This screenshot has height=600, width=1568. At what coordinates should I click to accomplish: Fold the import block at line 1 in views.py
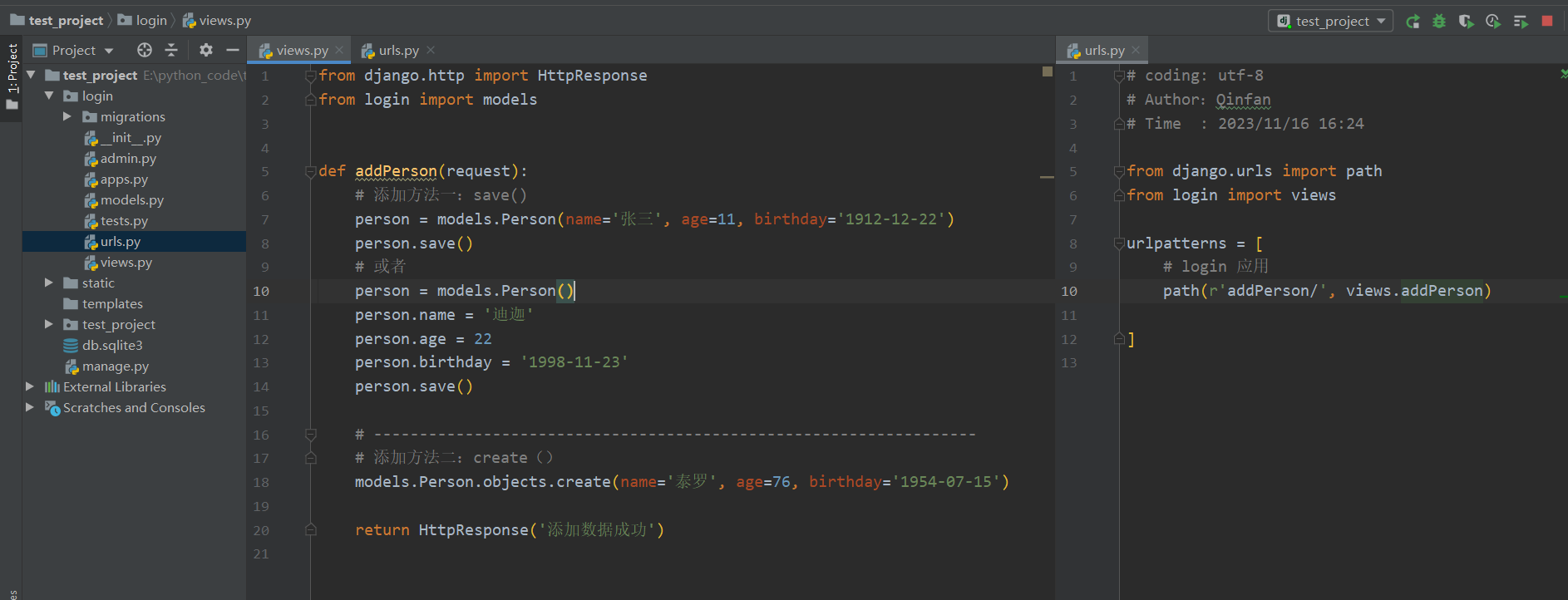pyautogui.click(x=311, y=76)
